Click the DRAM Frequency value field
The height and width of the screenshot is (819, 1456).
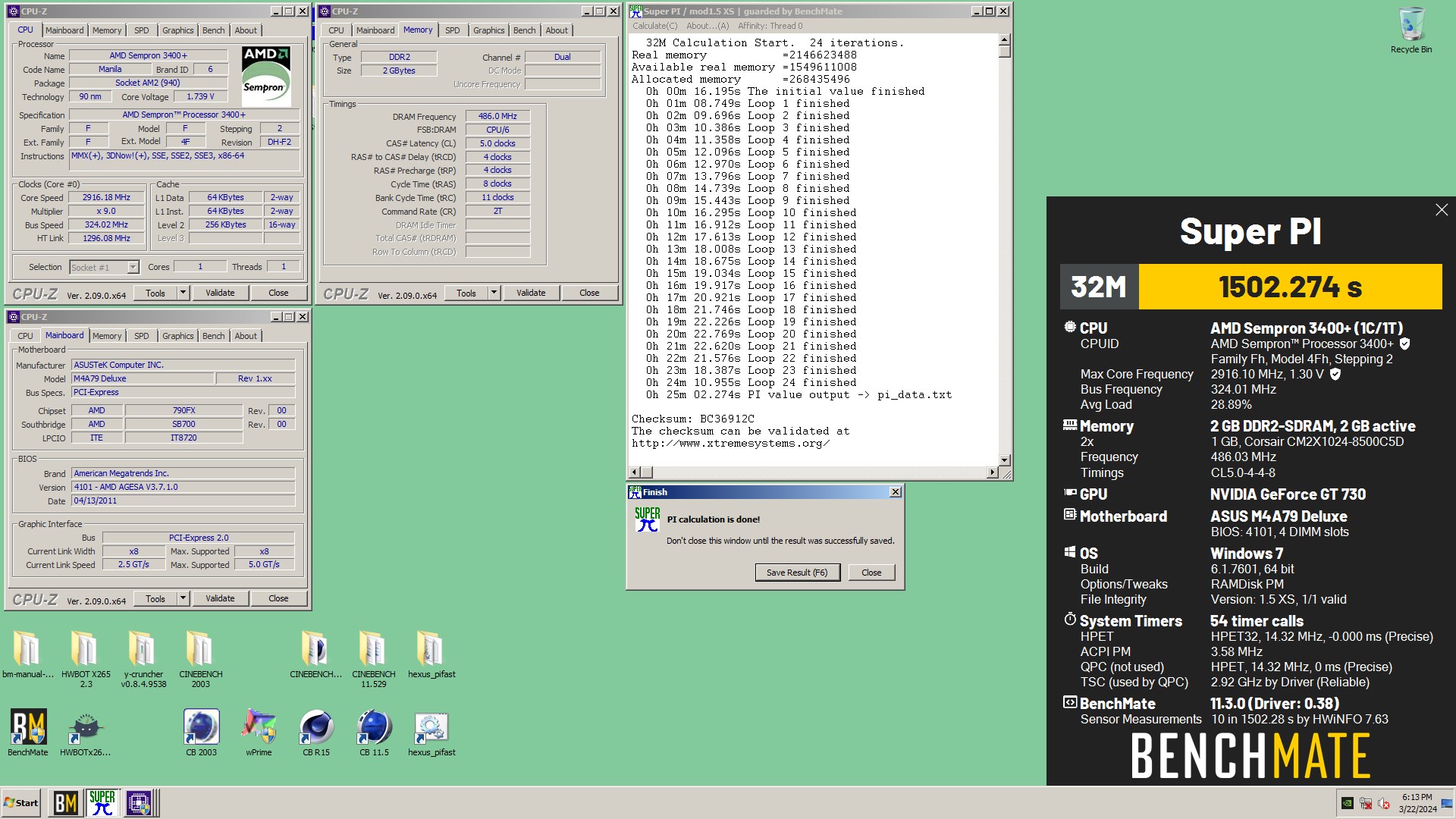[x=497, y=117]
